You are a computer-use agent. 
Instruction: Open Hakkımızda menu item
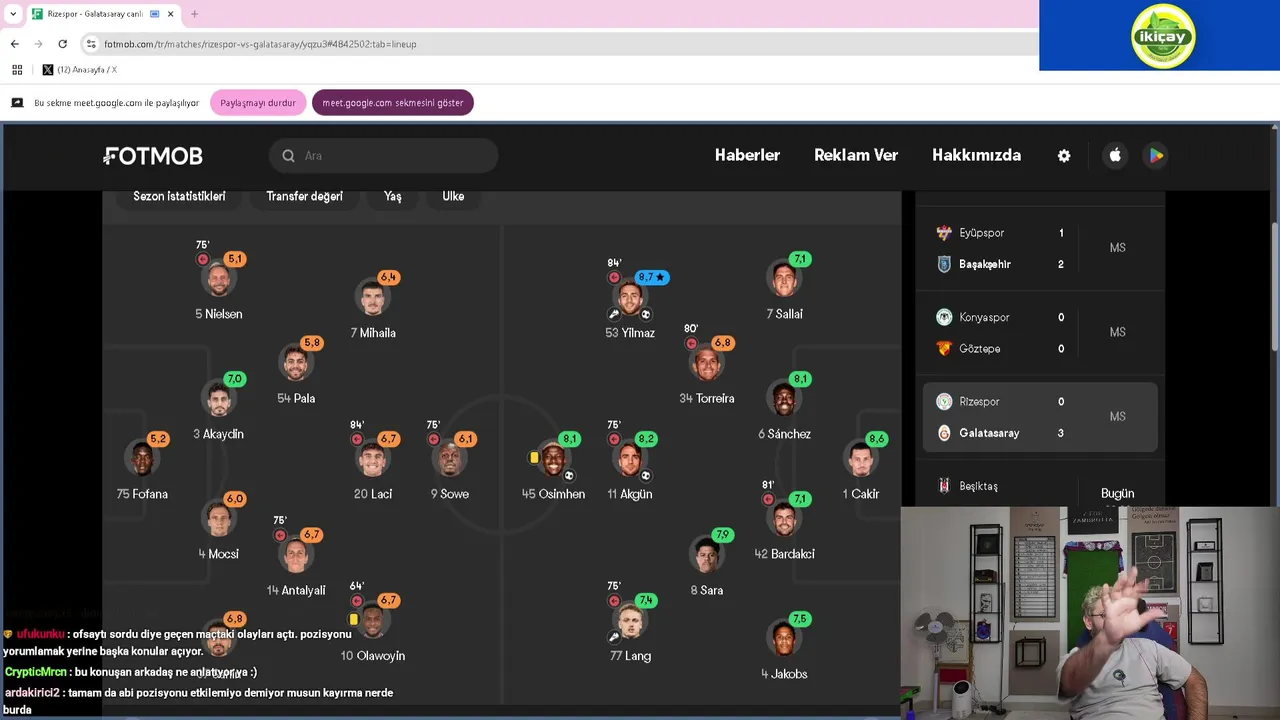point(976,155)
